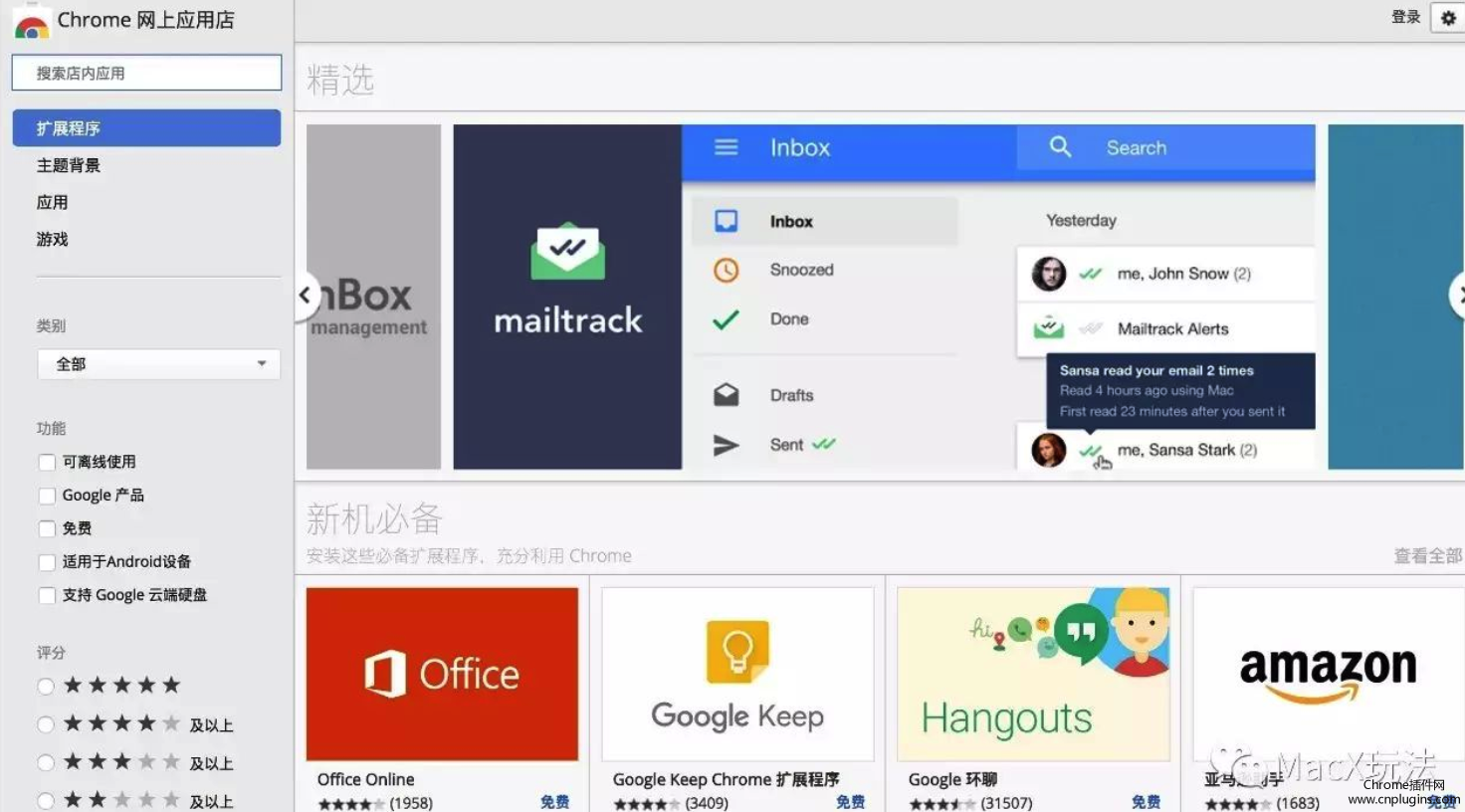Select 主题背景 in the sidebar

[69, 165]
